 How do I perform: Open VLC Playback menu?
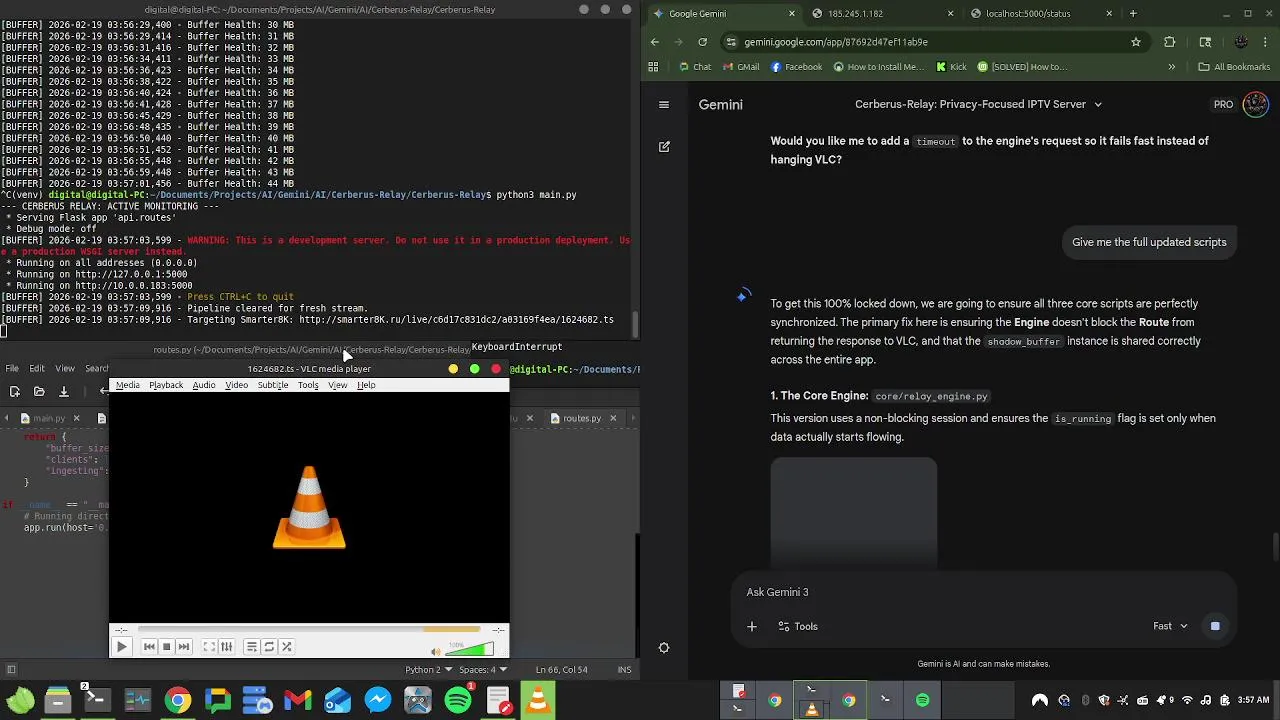(166, 385)
